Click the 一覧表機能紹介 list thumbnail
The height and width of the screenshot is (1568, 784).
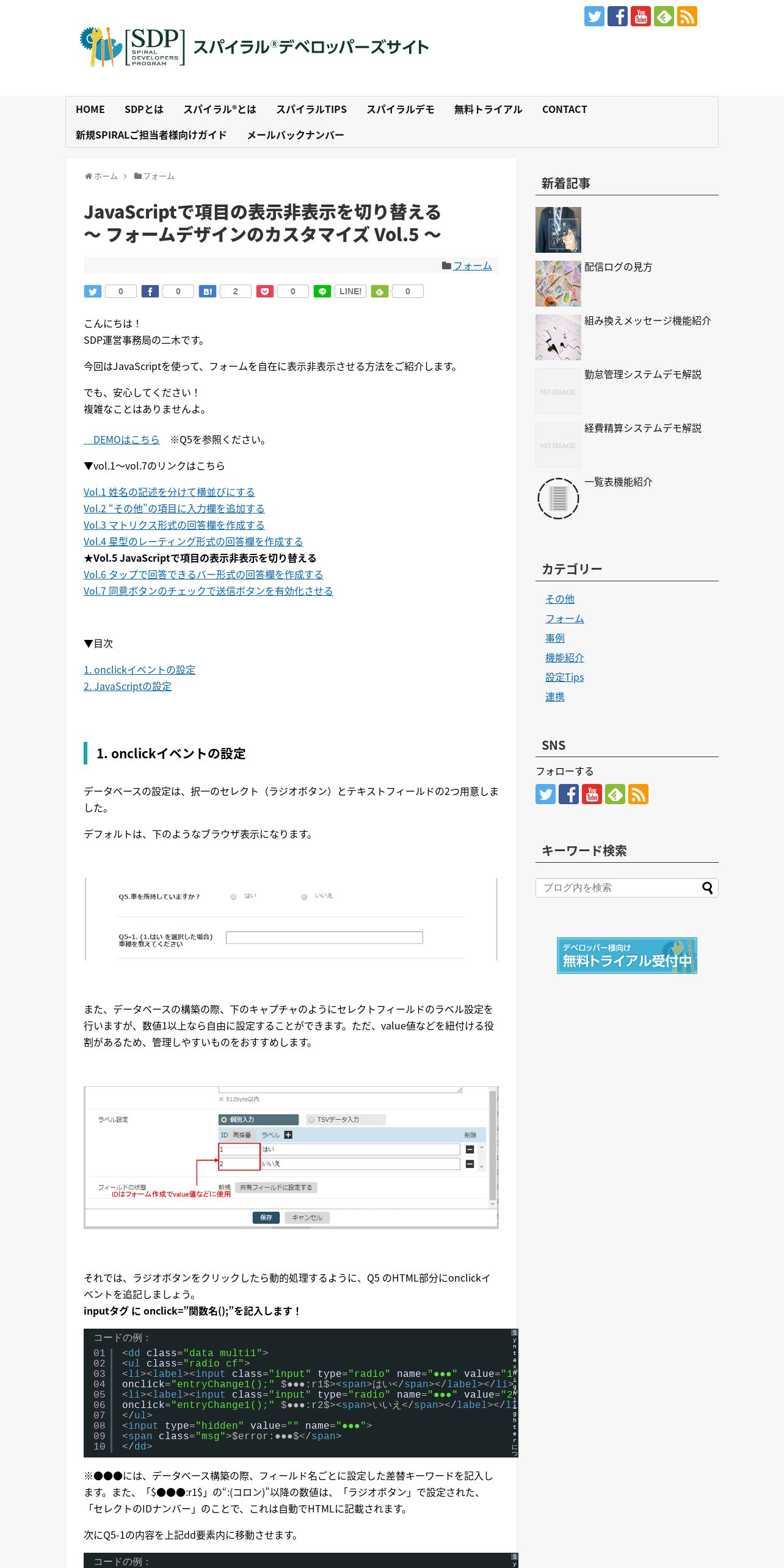coord(558,498)
